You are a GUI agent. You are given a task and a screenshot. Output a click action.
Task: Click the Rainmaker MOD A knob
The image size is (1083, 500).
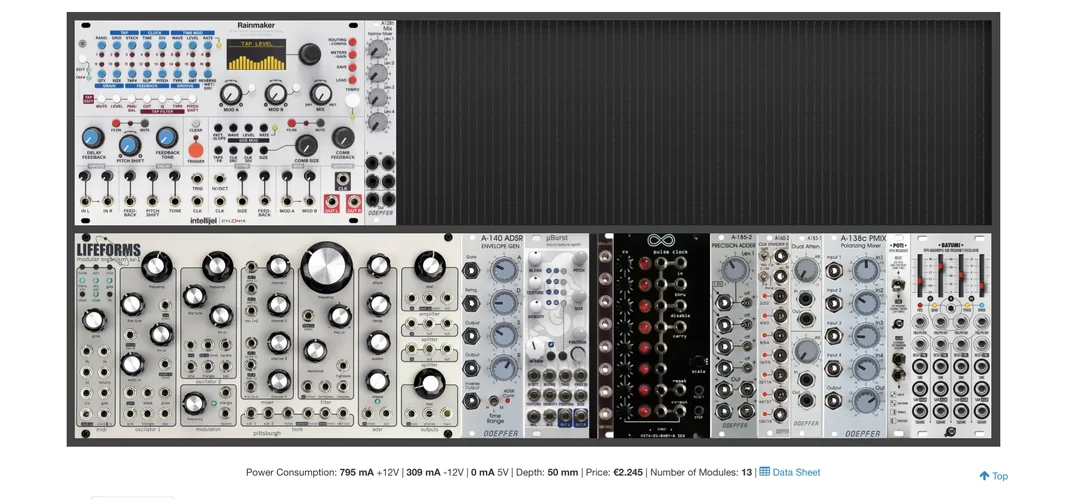pyautogui.click(x=231, y=94)
